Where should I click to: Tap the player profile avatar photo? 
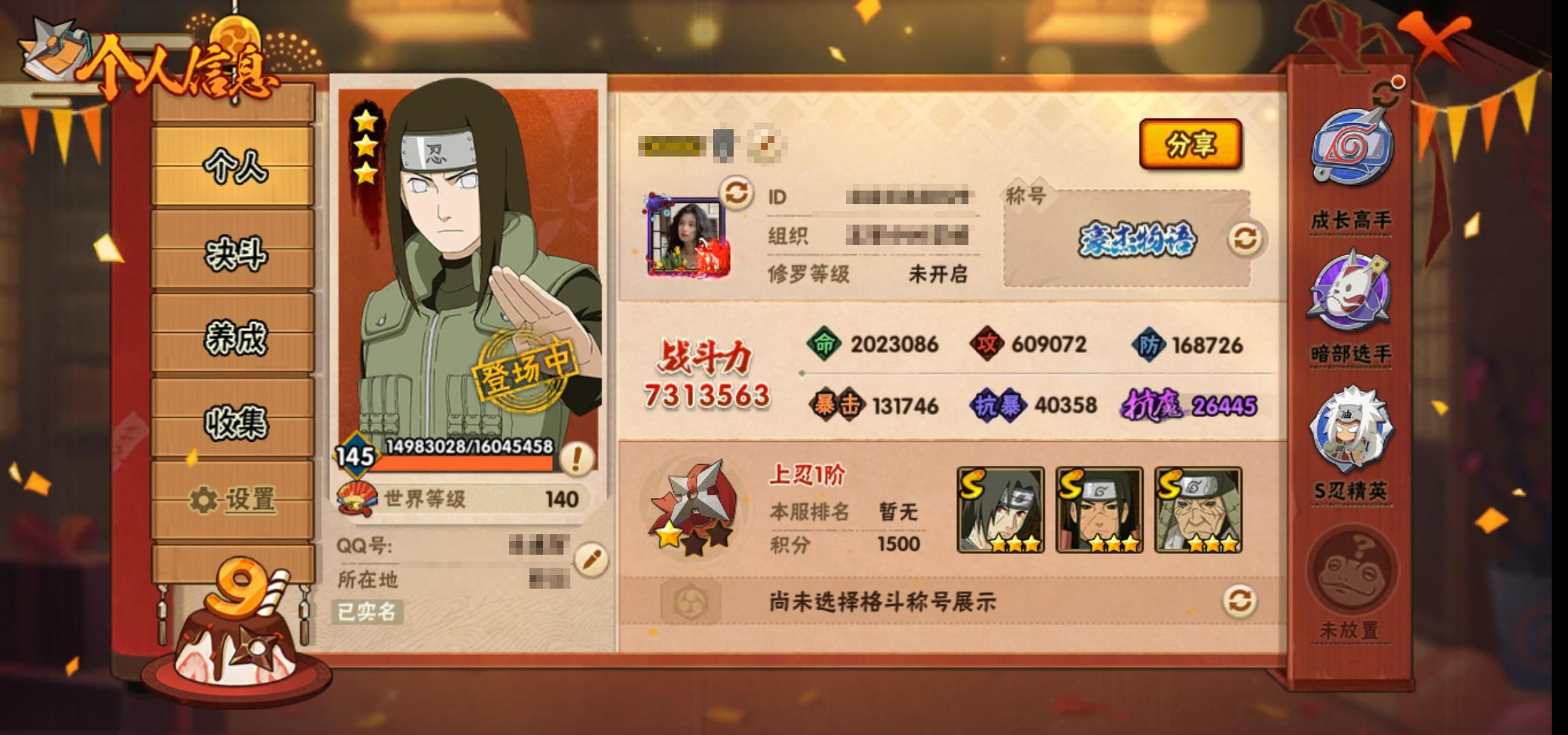click(x=687, y=236)
